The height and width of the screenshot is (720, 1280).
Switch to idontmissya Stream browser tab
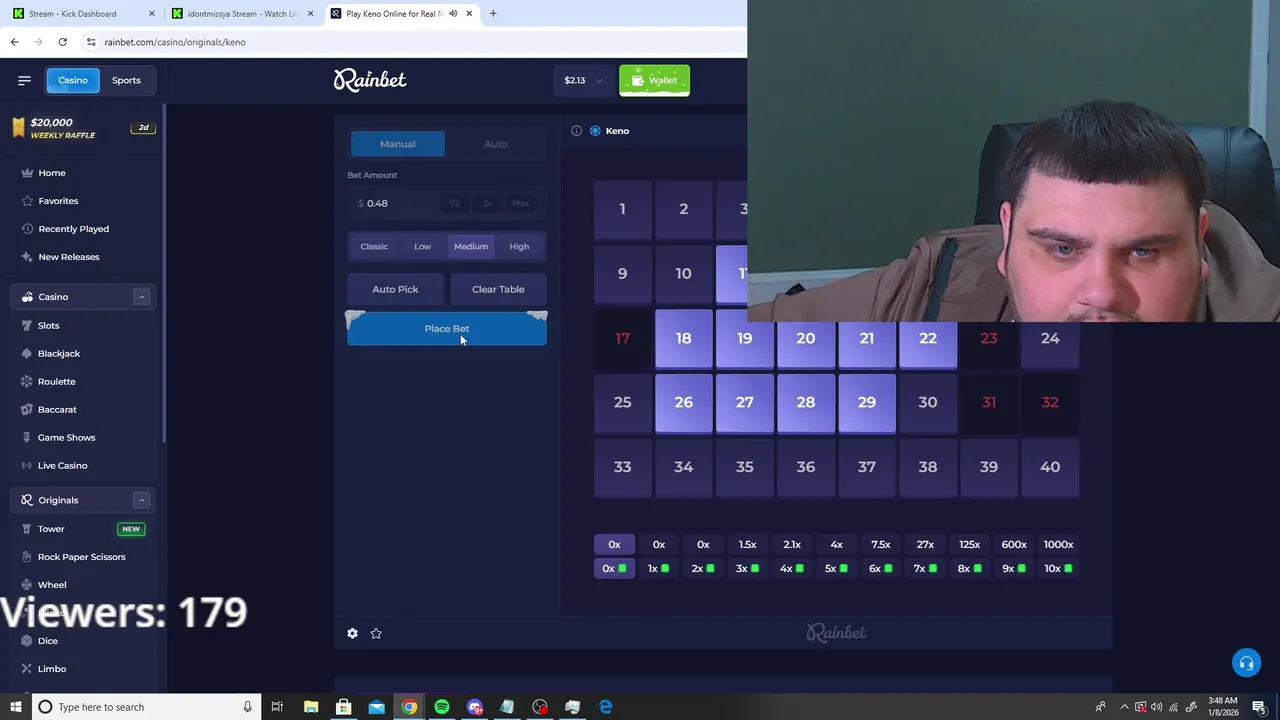coord(243,14)
